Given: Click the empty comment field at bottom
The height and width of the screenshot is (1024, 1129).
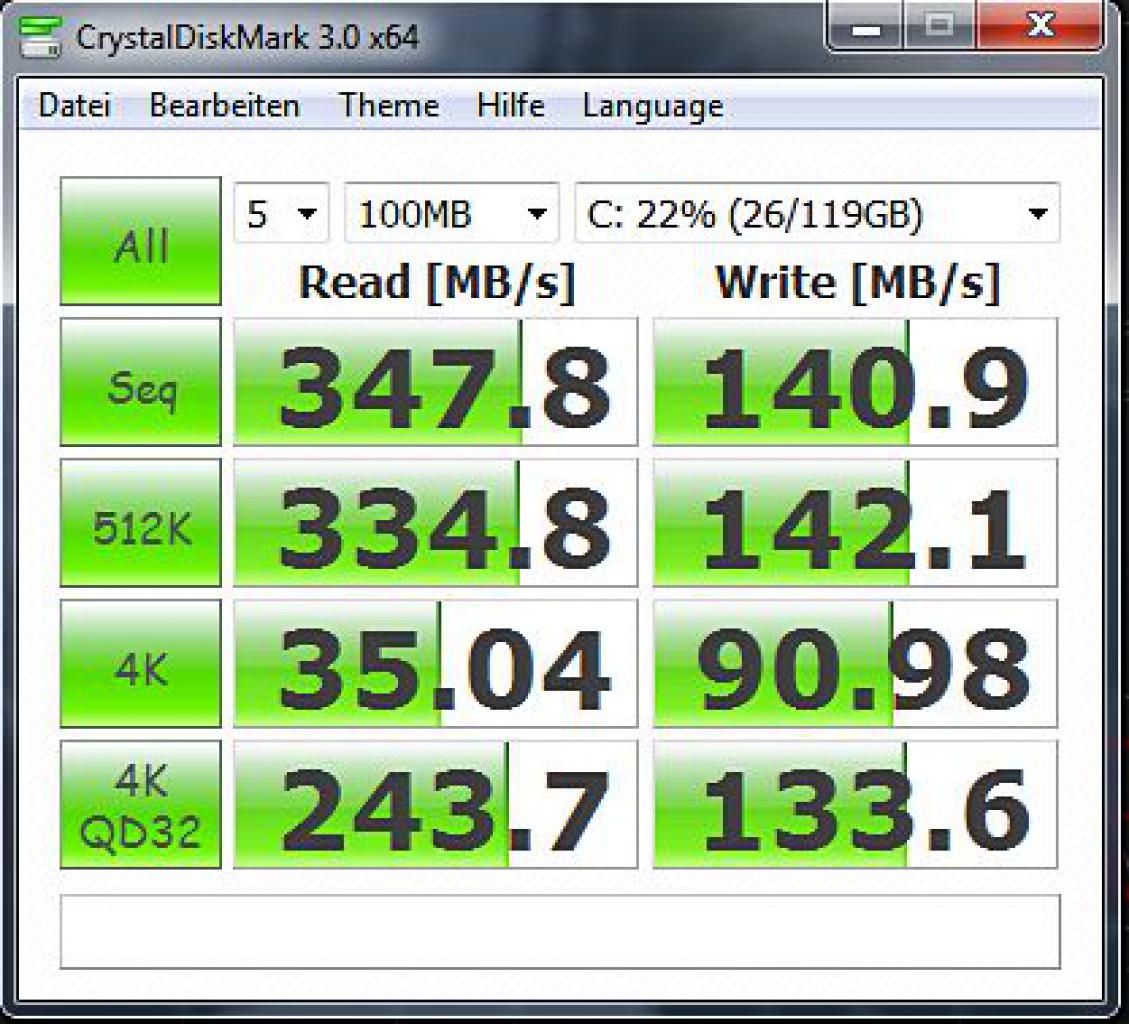Looking at the screenshot, I should 560,932.
